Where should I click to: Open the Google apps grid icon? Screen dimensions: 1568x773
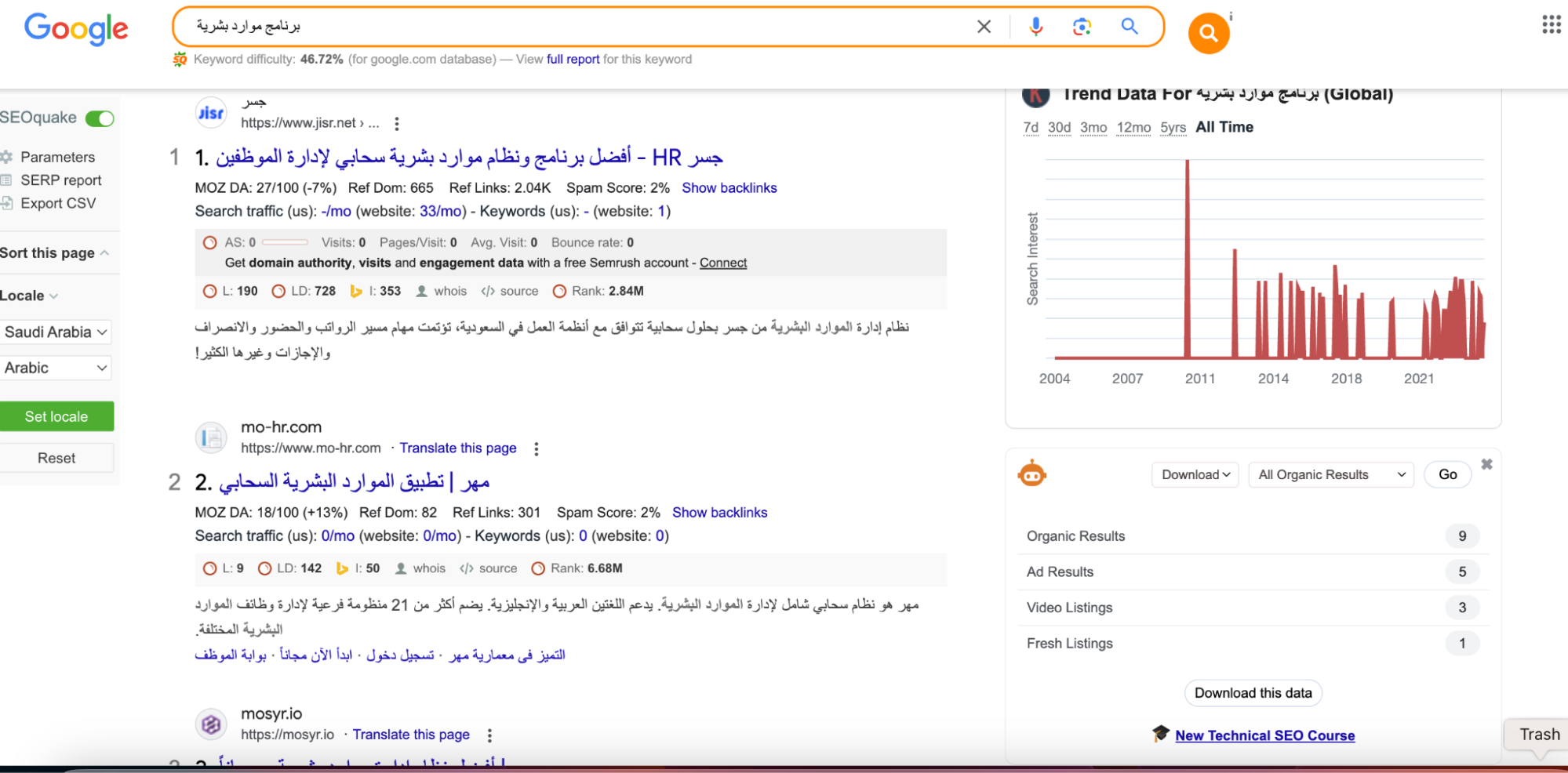pyautogui.click(x=1551, y=25)
